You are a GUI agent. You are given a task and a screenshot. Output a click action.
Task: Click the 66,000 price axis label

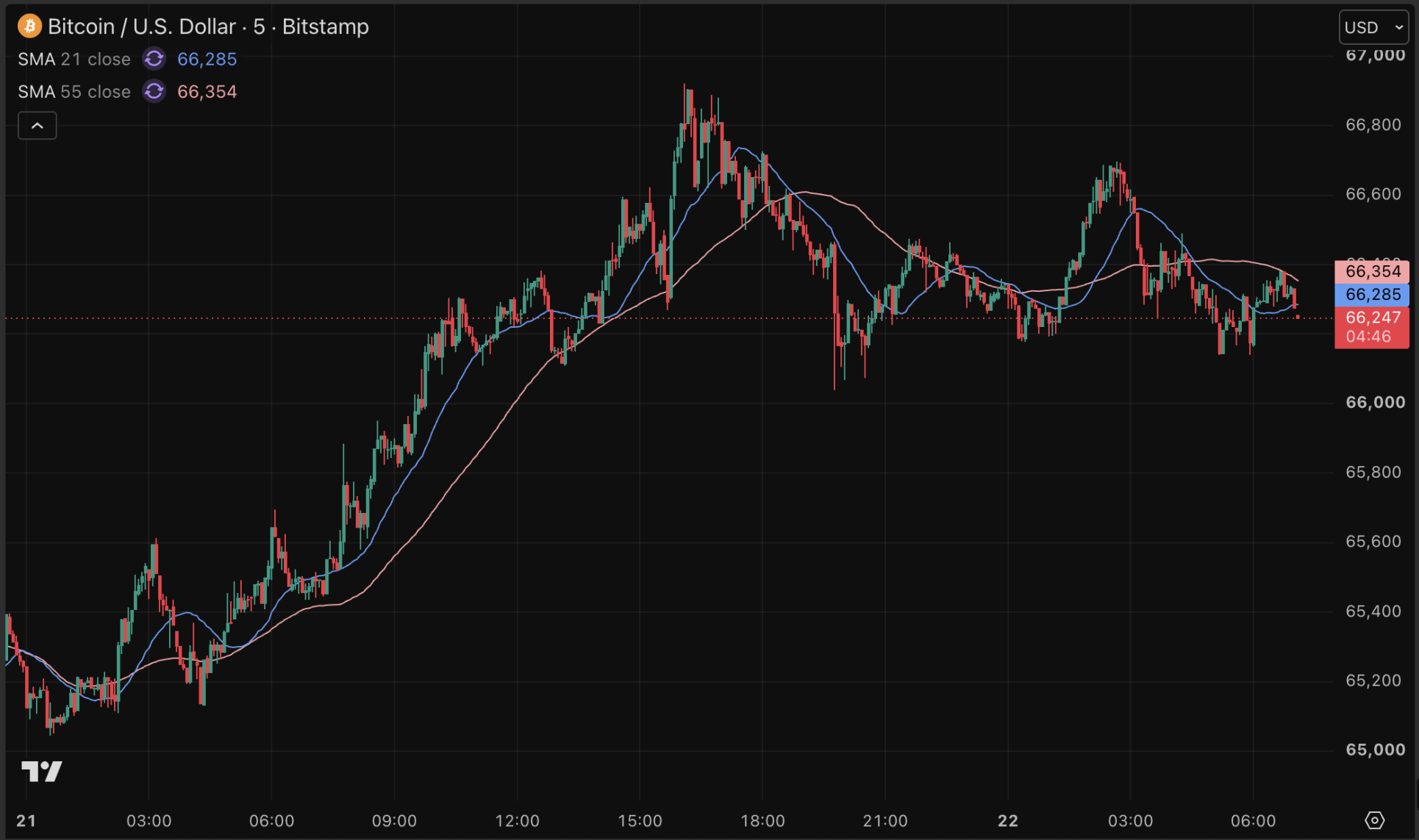1375,402
